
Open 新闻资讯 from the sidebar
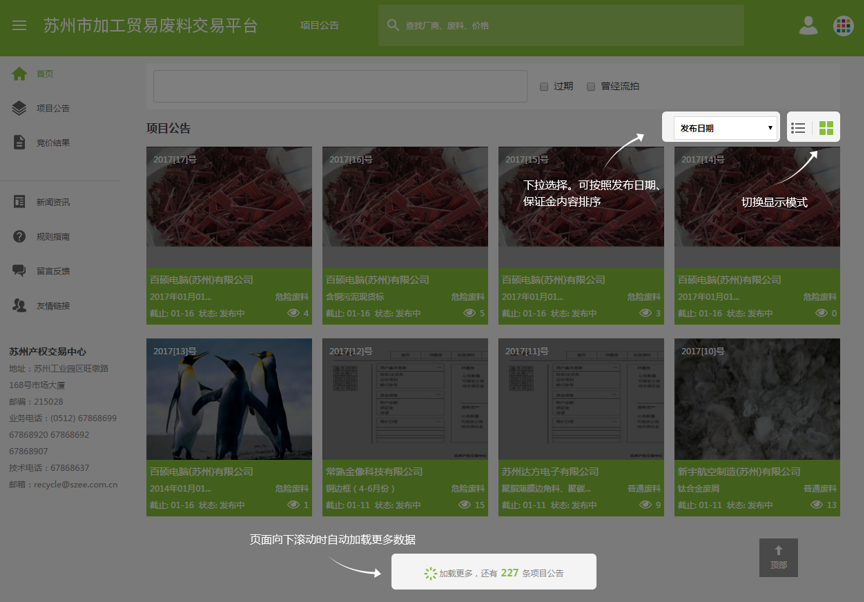click(x=53, y=202)
